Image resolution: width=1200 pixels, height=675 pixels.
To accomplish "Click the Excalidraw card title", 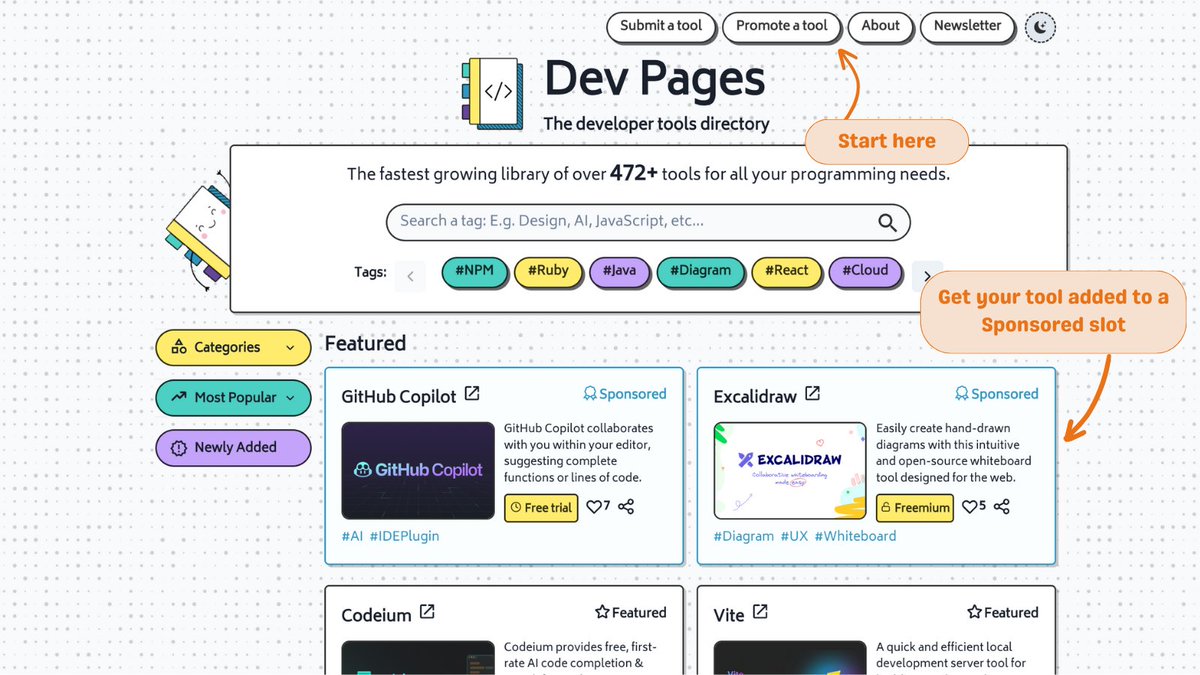I will (755, 397).
